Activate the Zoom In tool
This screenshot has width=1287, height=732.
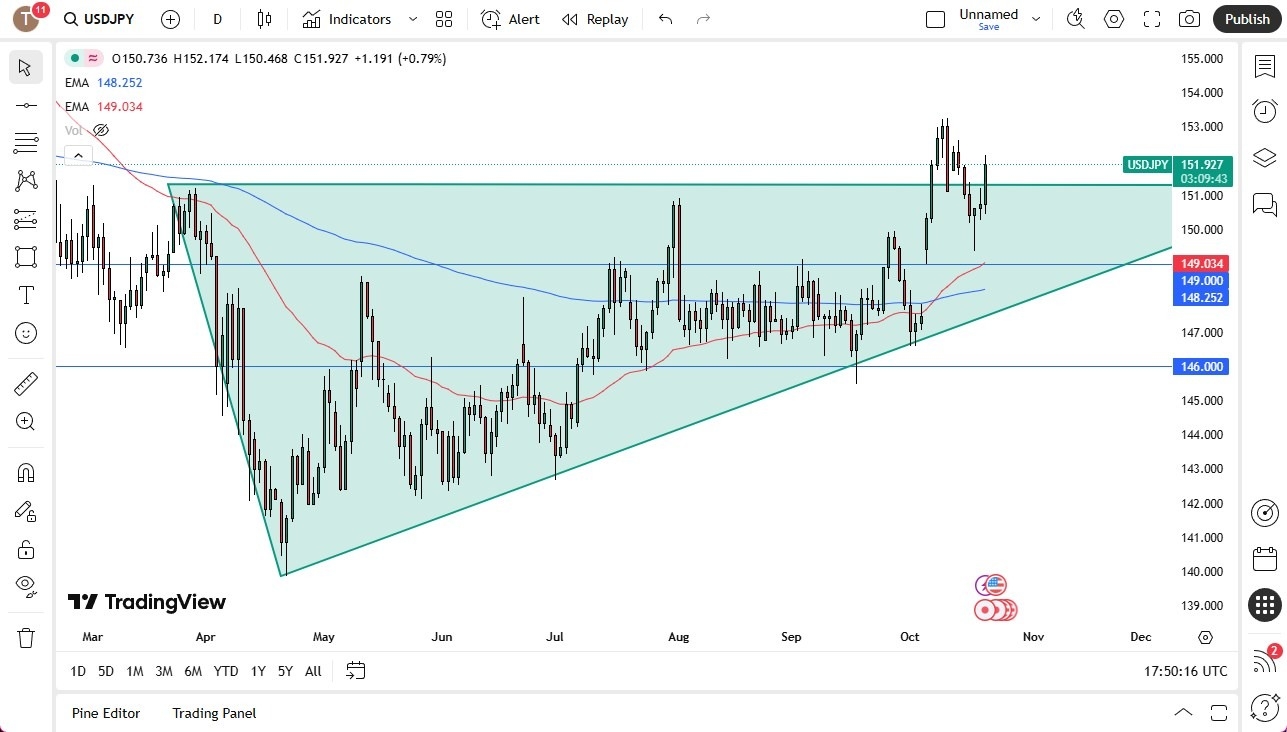25,421
